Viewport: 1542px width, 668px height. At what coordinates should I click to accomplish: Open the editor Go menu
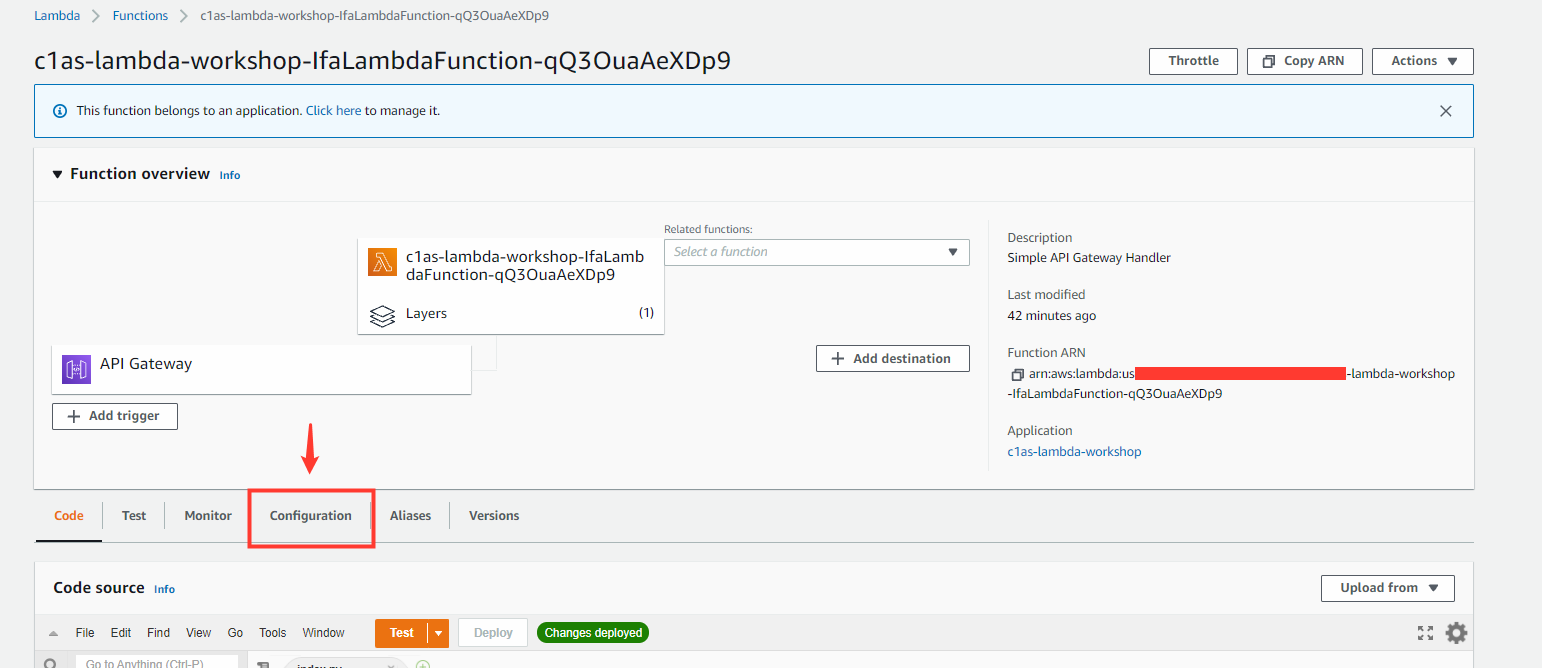coord(235,633)
